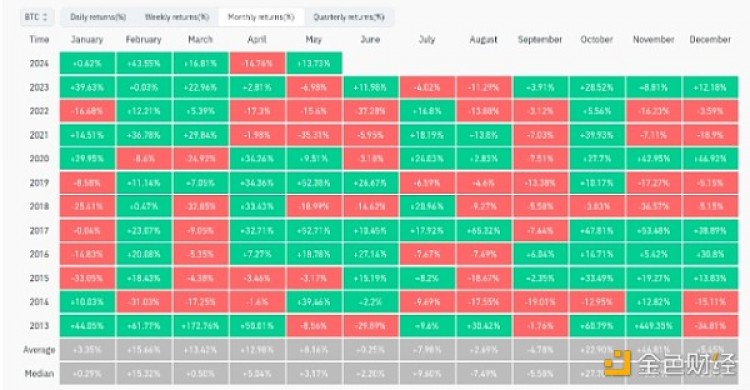750x390 pixels.
Task: Select the Monthly returns(%) tab
Action: 261,17
